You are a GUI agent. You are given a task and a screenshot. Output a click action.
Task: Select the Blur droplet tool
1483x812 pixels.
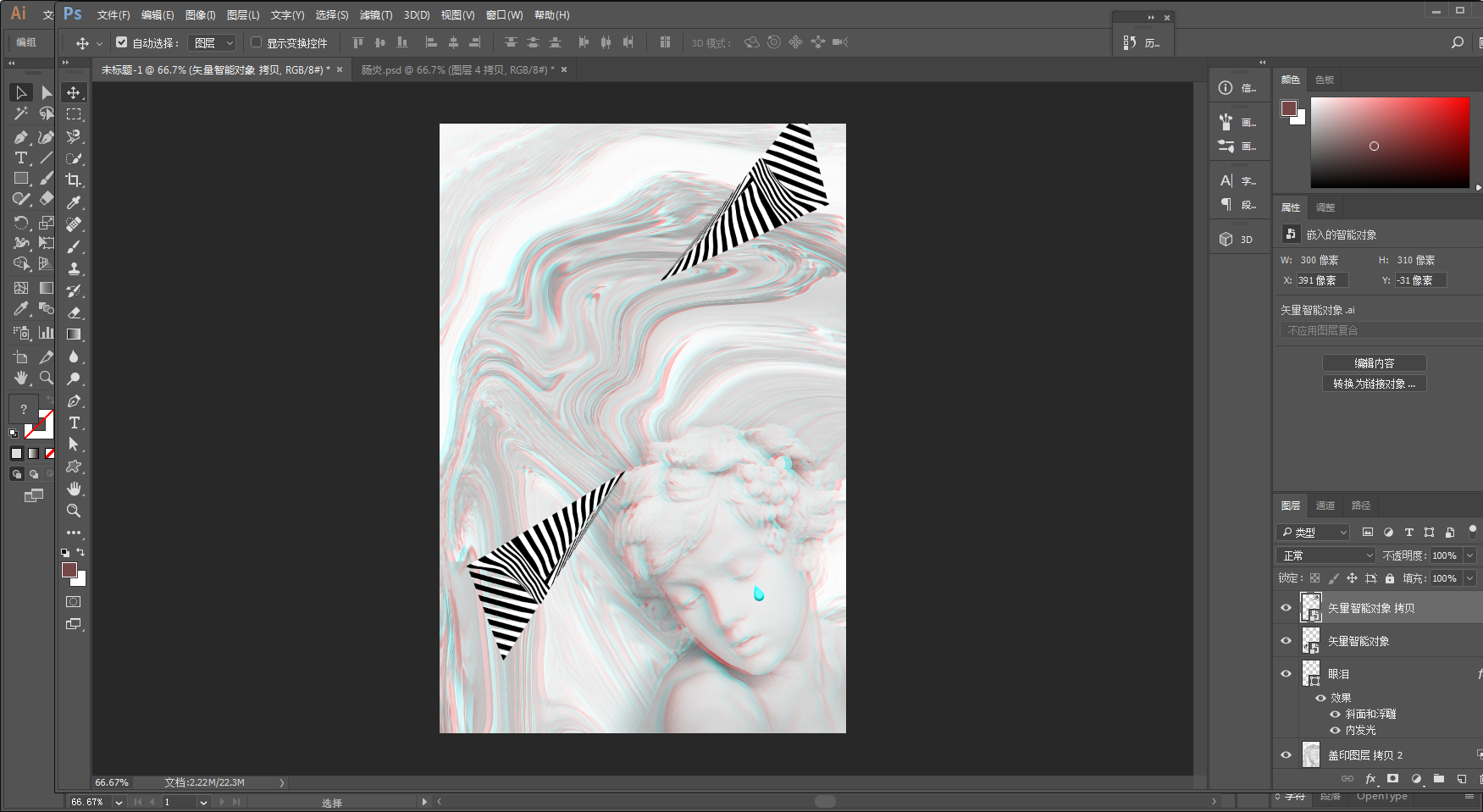74,356
